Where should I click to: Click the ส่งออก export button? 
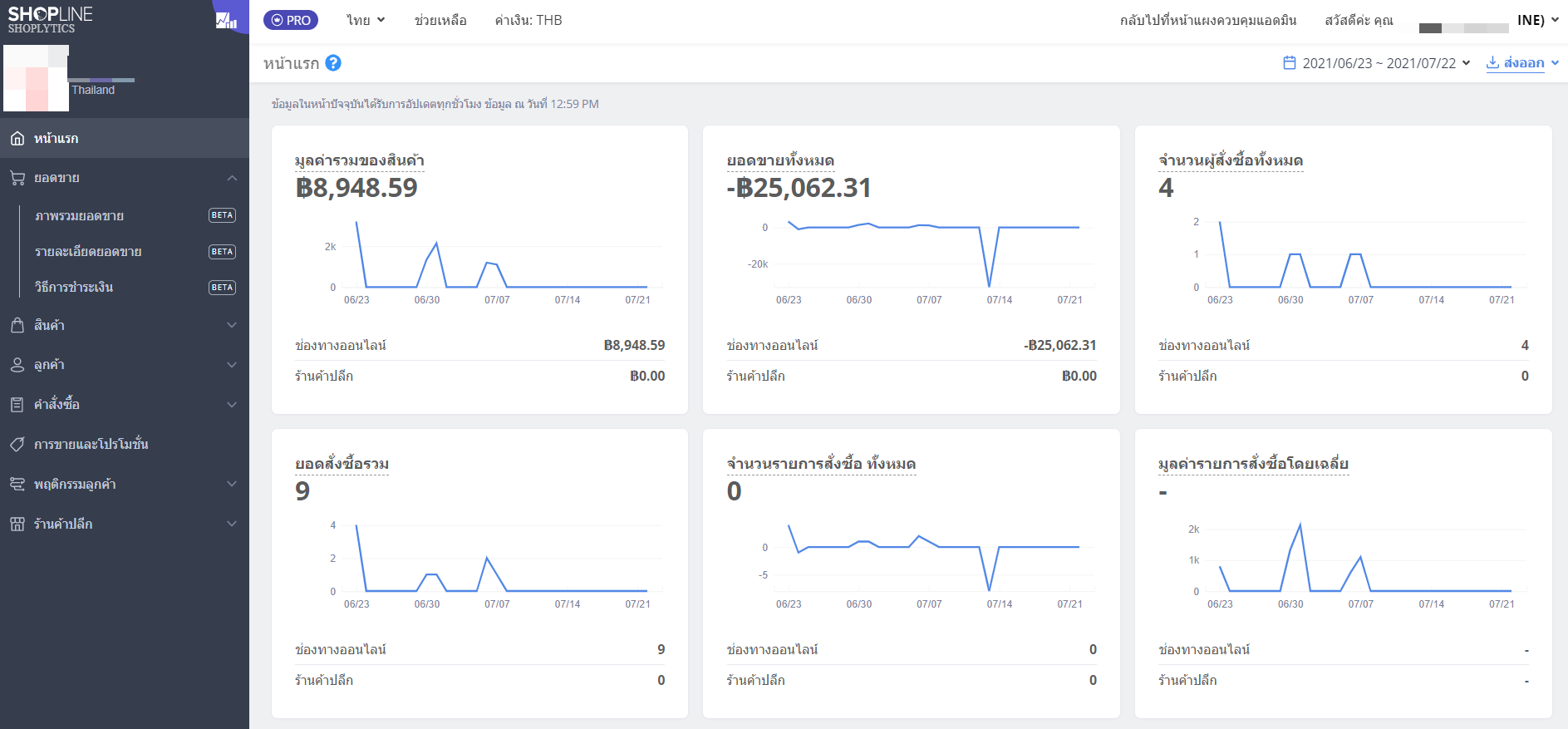click(x=1522, y=63)
